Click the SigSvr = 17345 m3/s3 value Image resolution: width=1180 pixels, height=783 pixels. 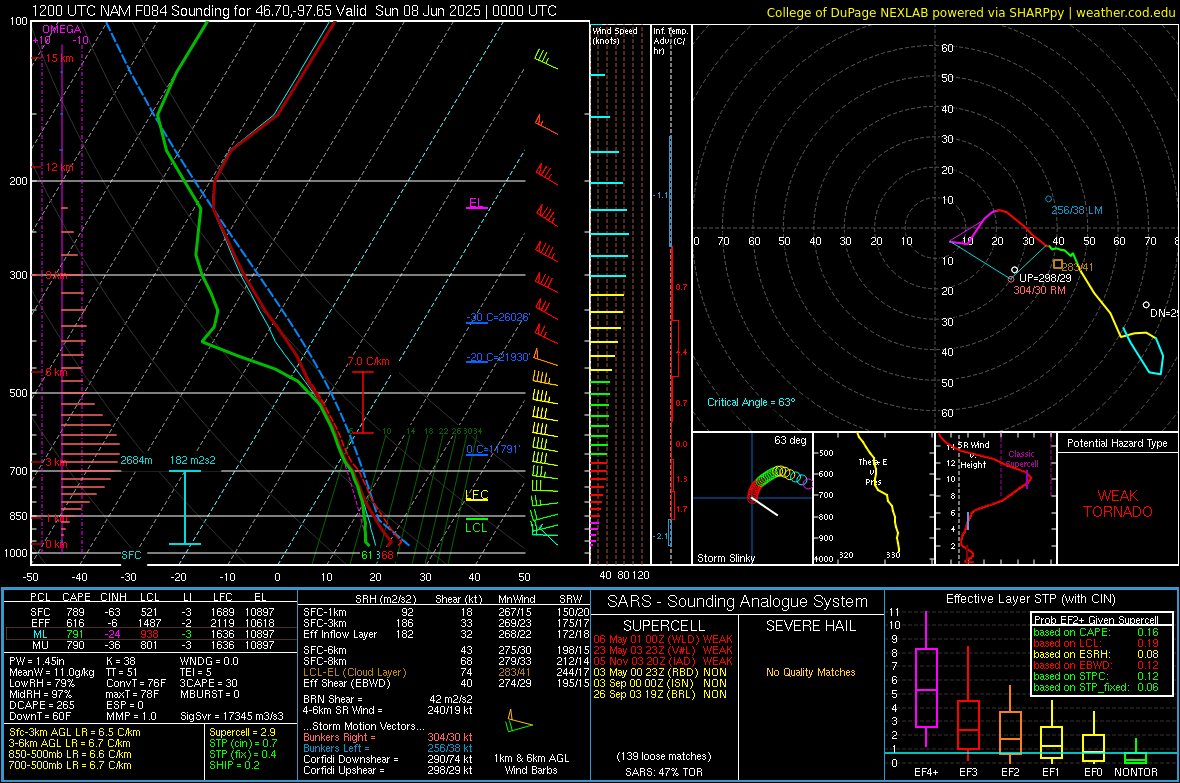(232, 716)
